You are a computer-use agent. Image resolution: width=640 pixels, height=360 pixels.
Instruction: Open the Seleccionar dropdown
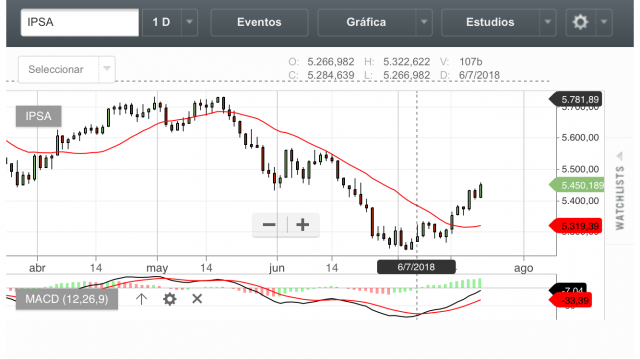click(67, 69)
